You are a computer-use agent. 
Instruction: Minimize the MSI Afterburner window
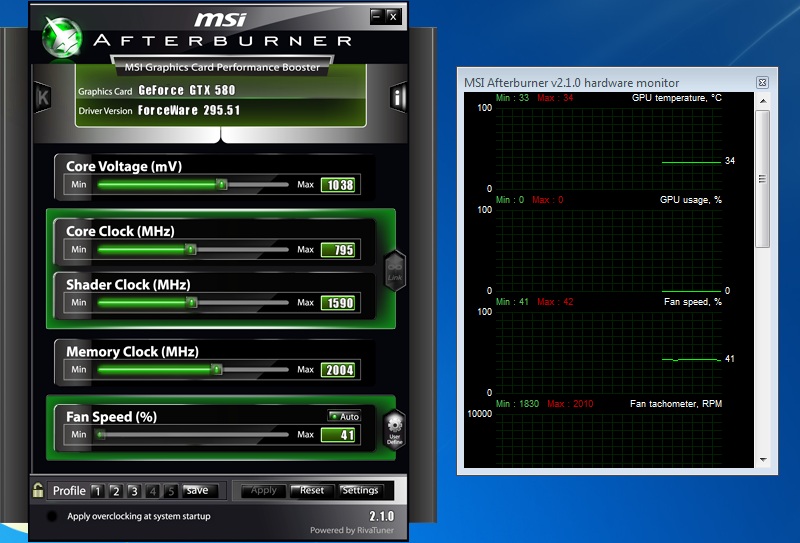(377, 16)
